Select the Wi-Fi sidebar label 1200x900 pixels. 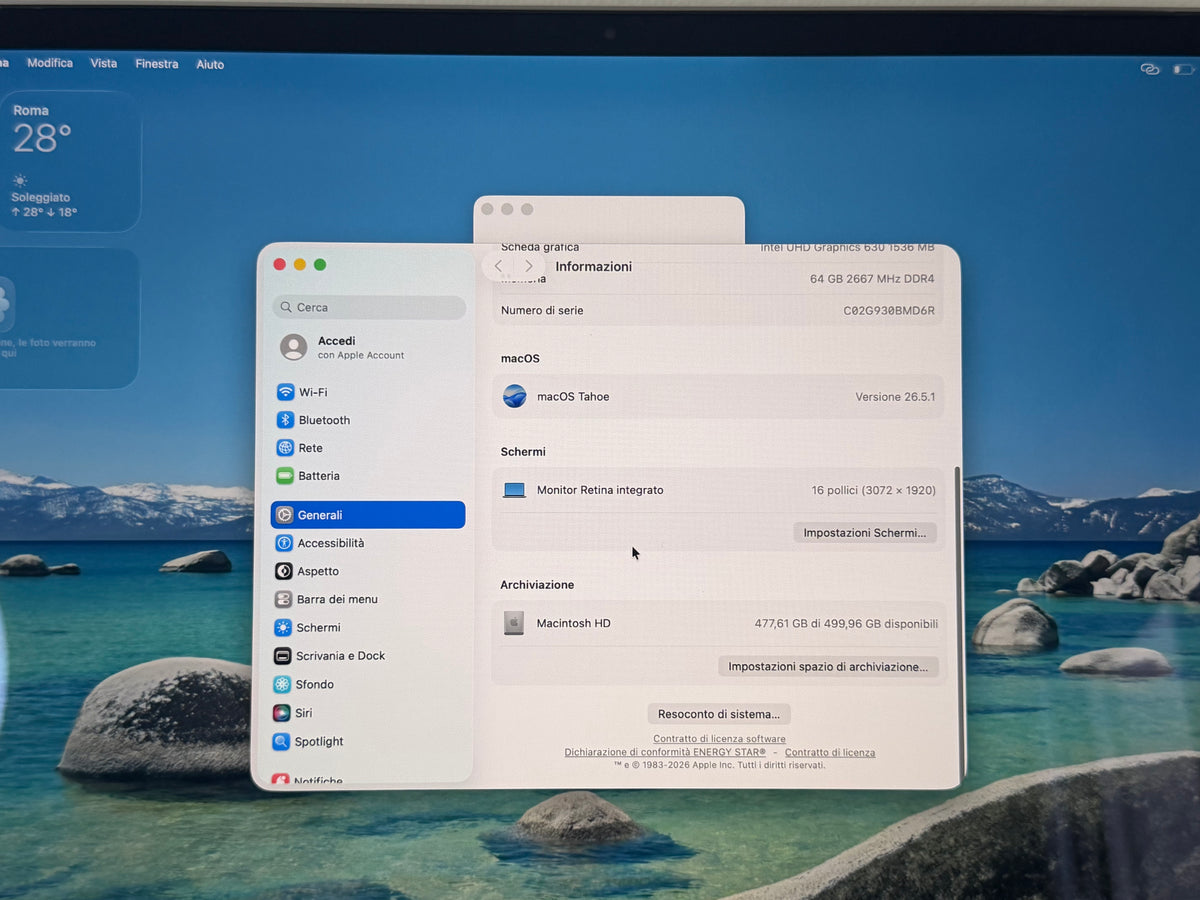coord(313,392)
